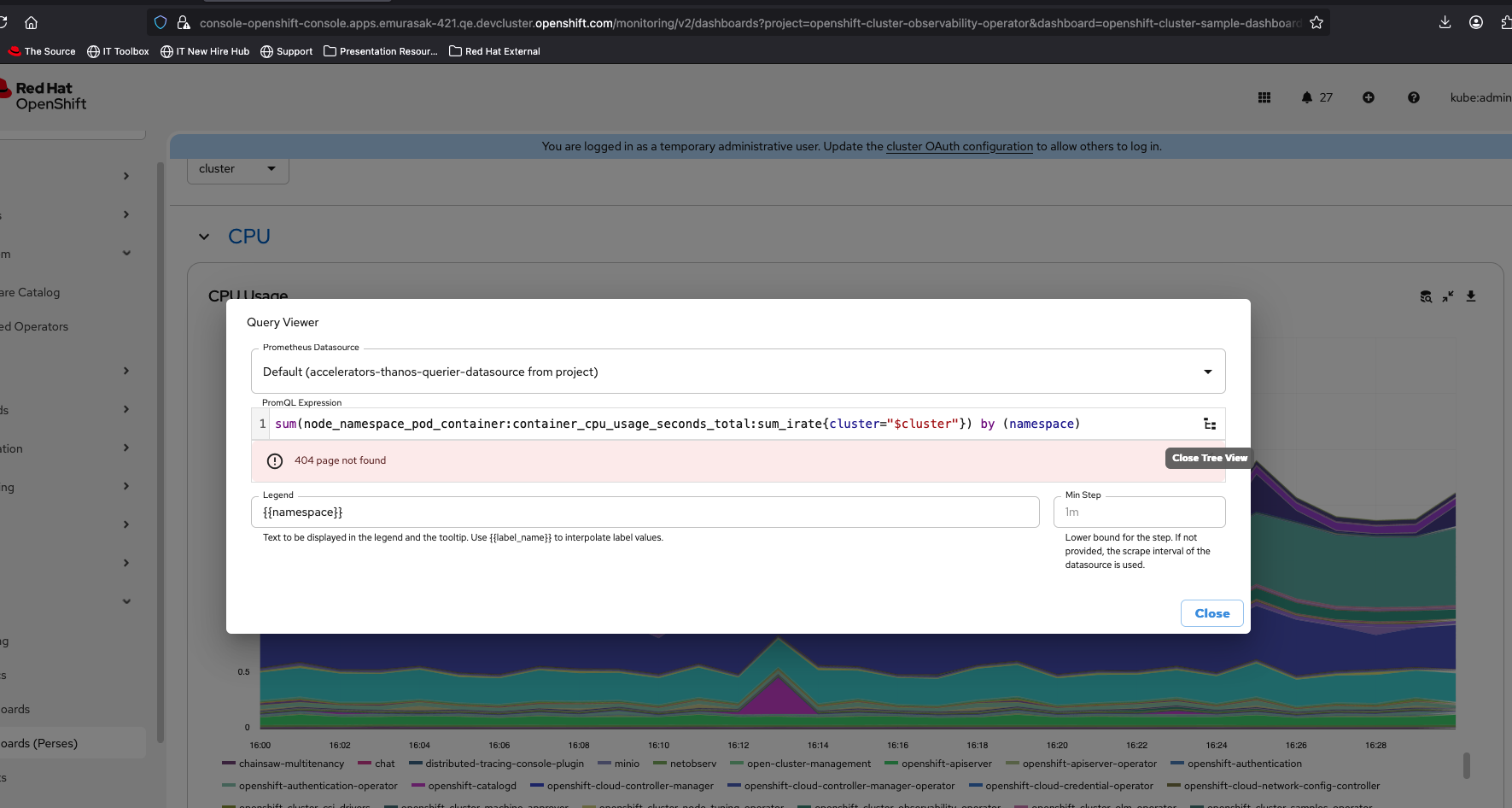The height and width of the screenshot is (808, 1512).
Task: Select Dashboards (Perses) in the sidebar
Action: tap(40, 744)
